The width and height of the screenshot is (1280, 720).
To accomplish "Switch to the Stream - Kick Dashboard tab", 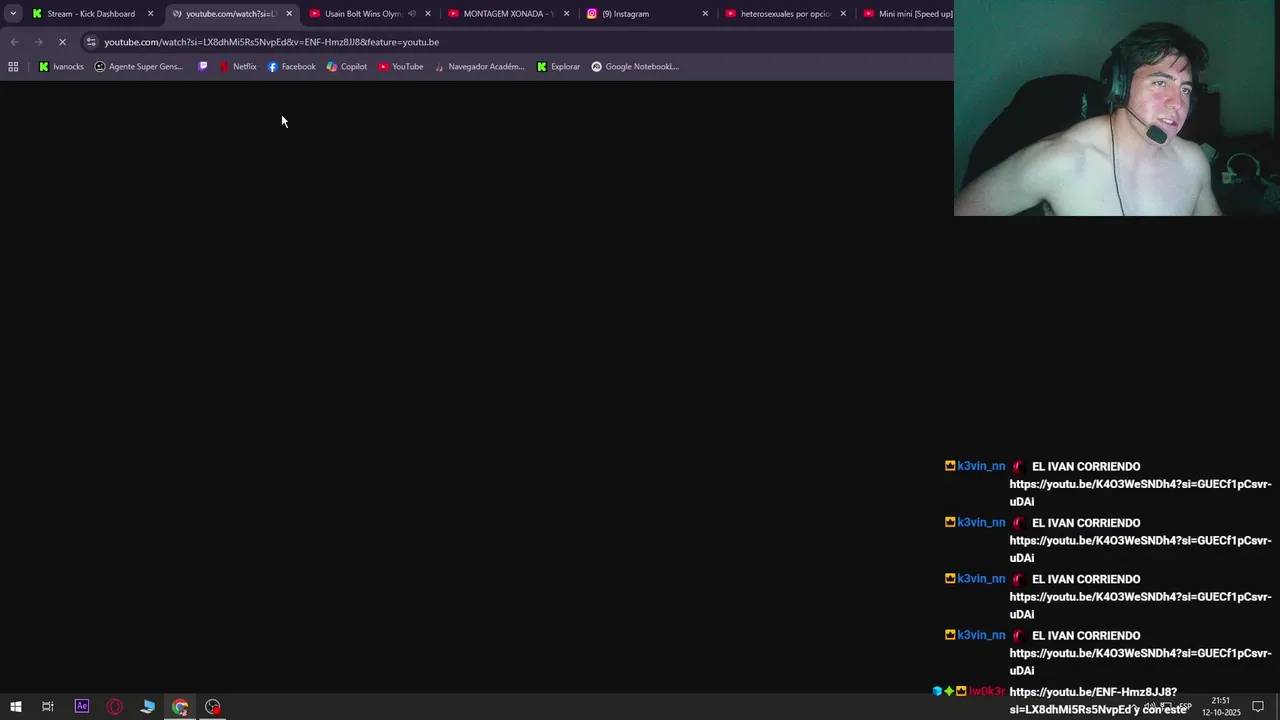I will [91, 14].
